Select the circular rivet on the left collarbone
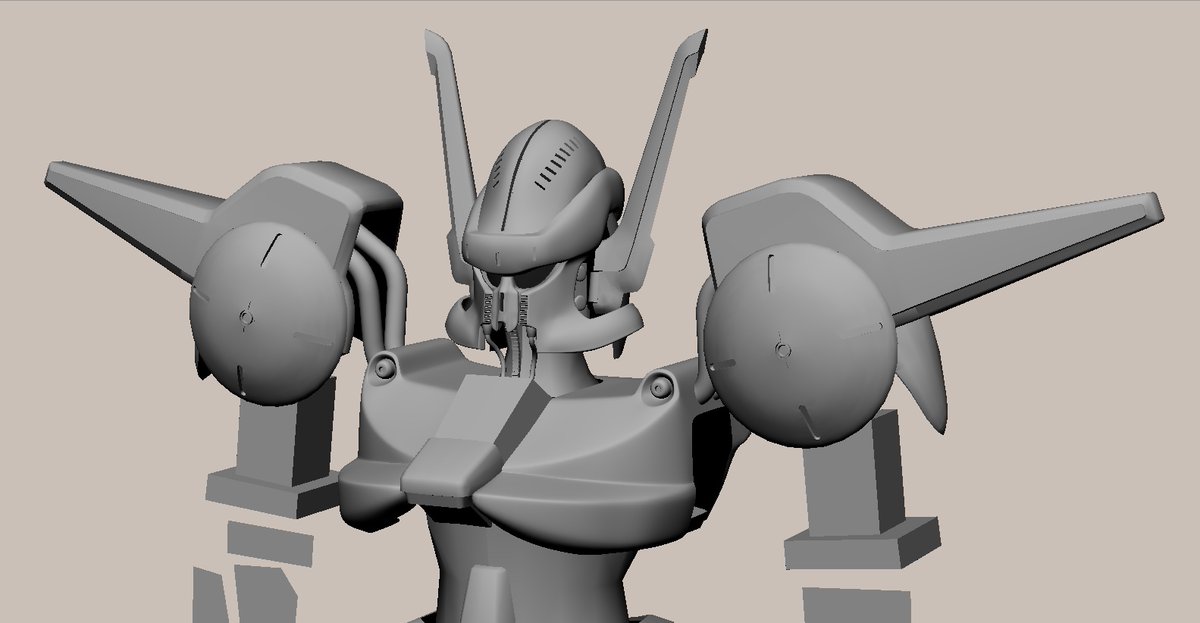This screenshot has height=623, width=1200. 383,371
